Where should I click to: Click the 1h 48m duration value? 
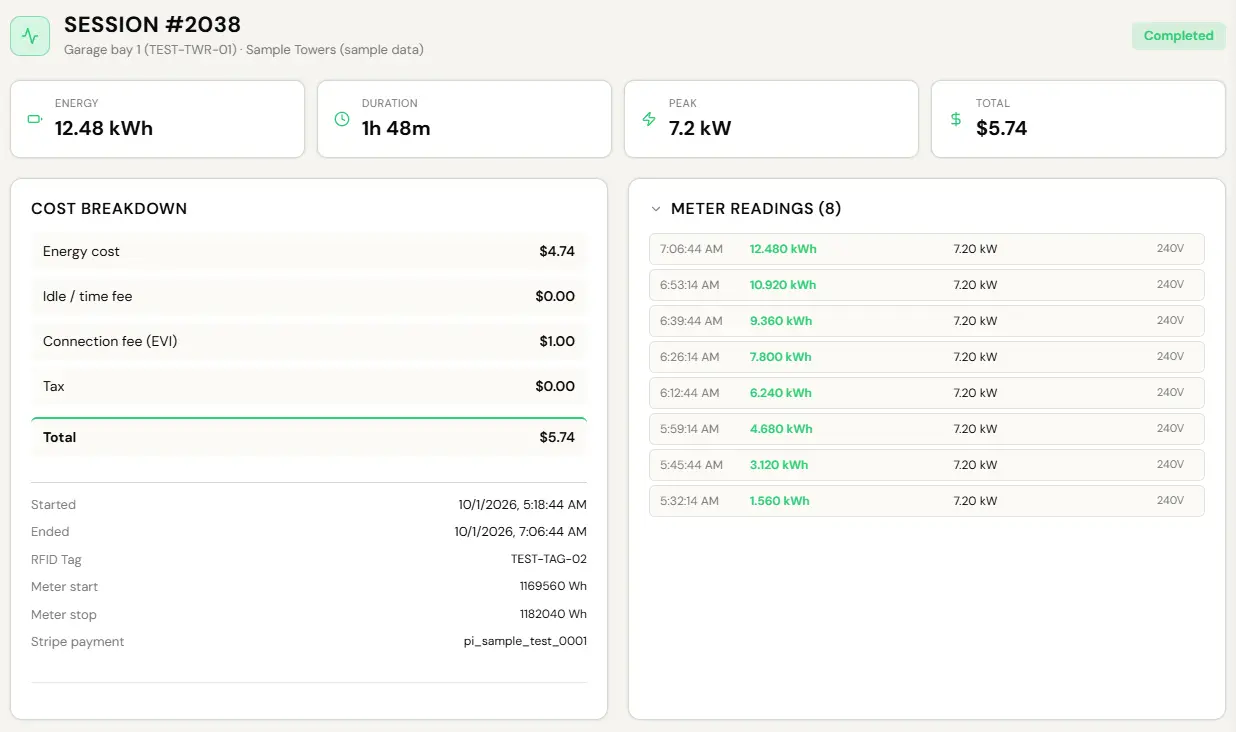396,128
